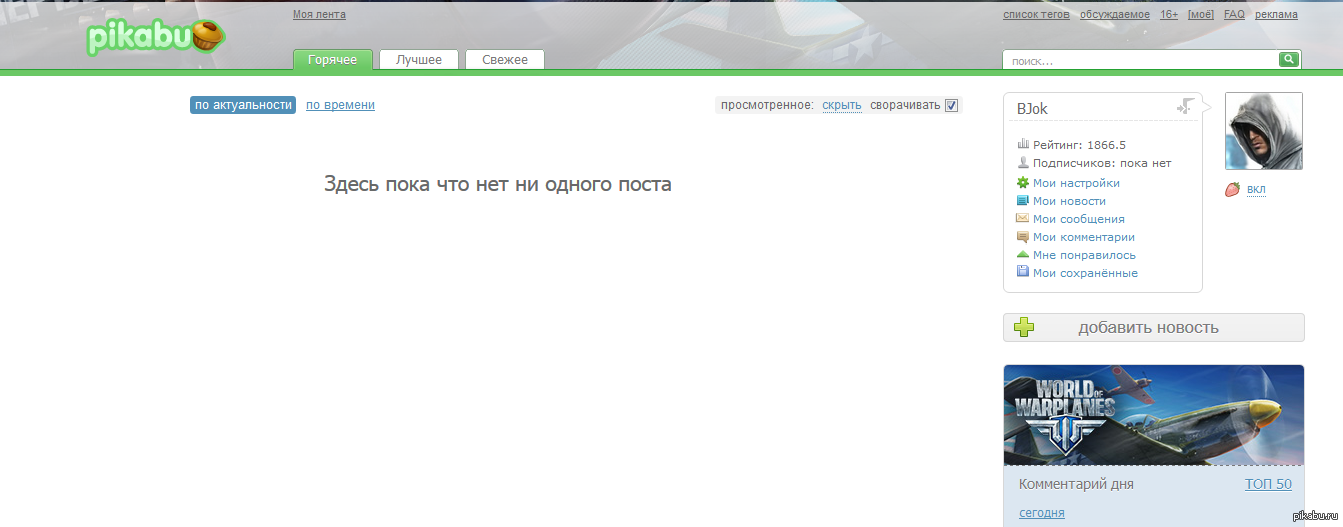Sort posts по времени
This screenshot has height=527, width=1343.
[340, 105]
